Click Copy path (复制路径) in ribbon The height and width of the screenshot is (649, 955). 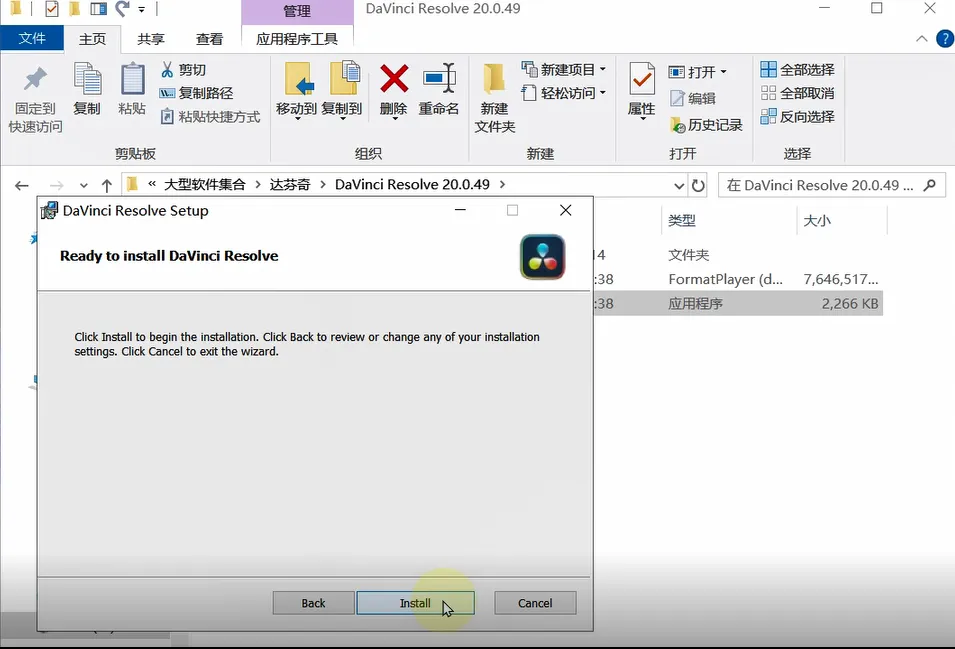196,93
